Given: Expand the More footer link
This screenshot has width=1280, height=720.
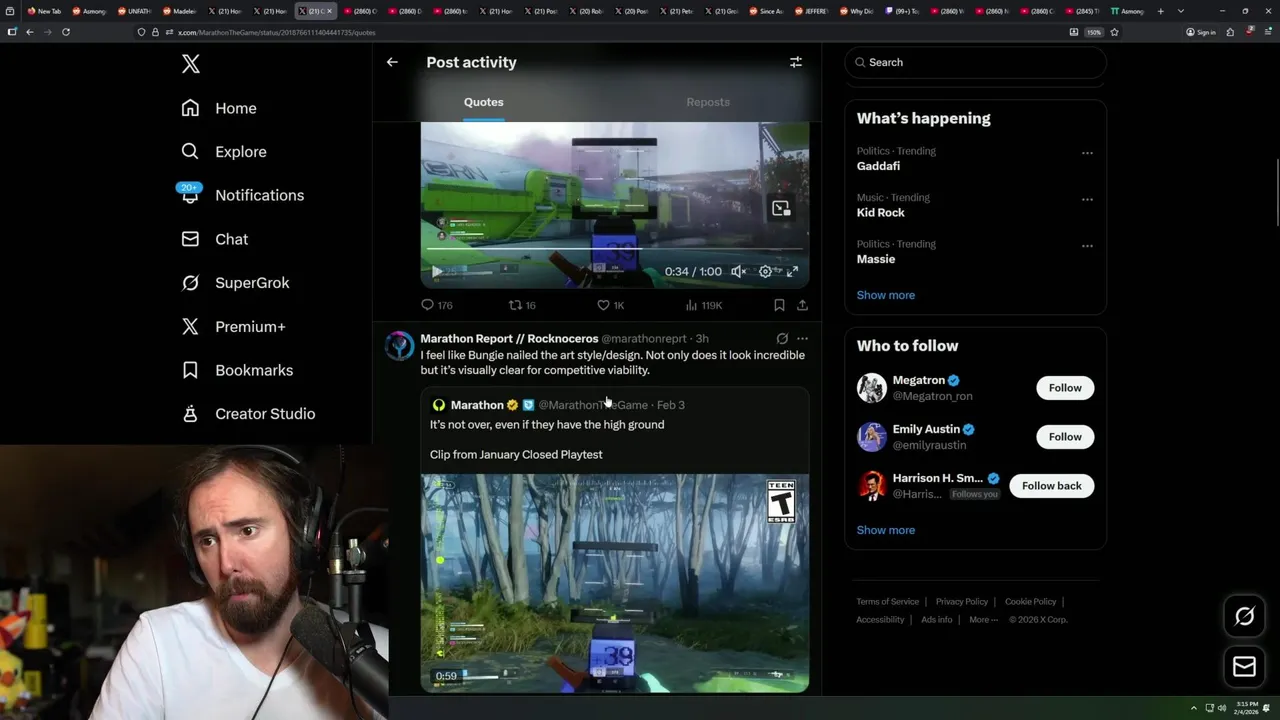Looking at the screenshot, I should click(983, 620).
